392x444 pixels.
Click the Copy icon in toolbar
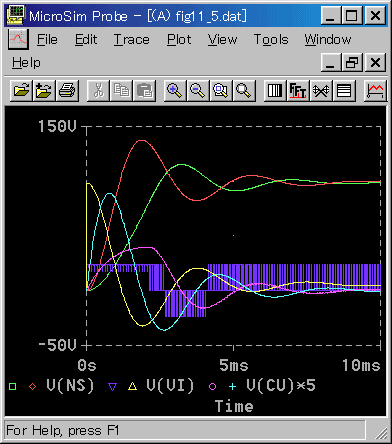tap(121, 90)
